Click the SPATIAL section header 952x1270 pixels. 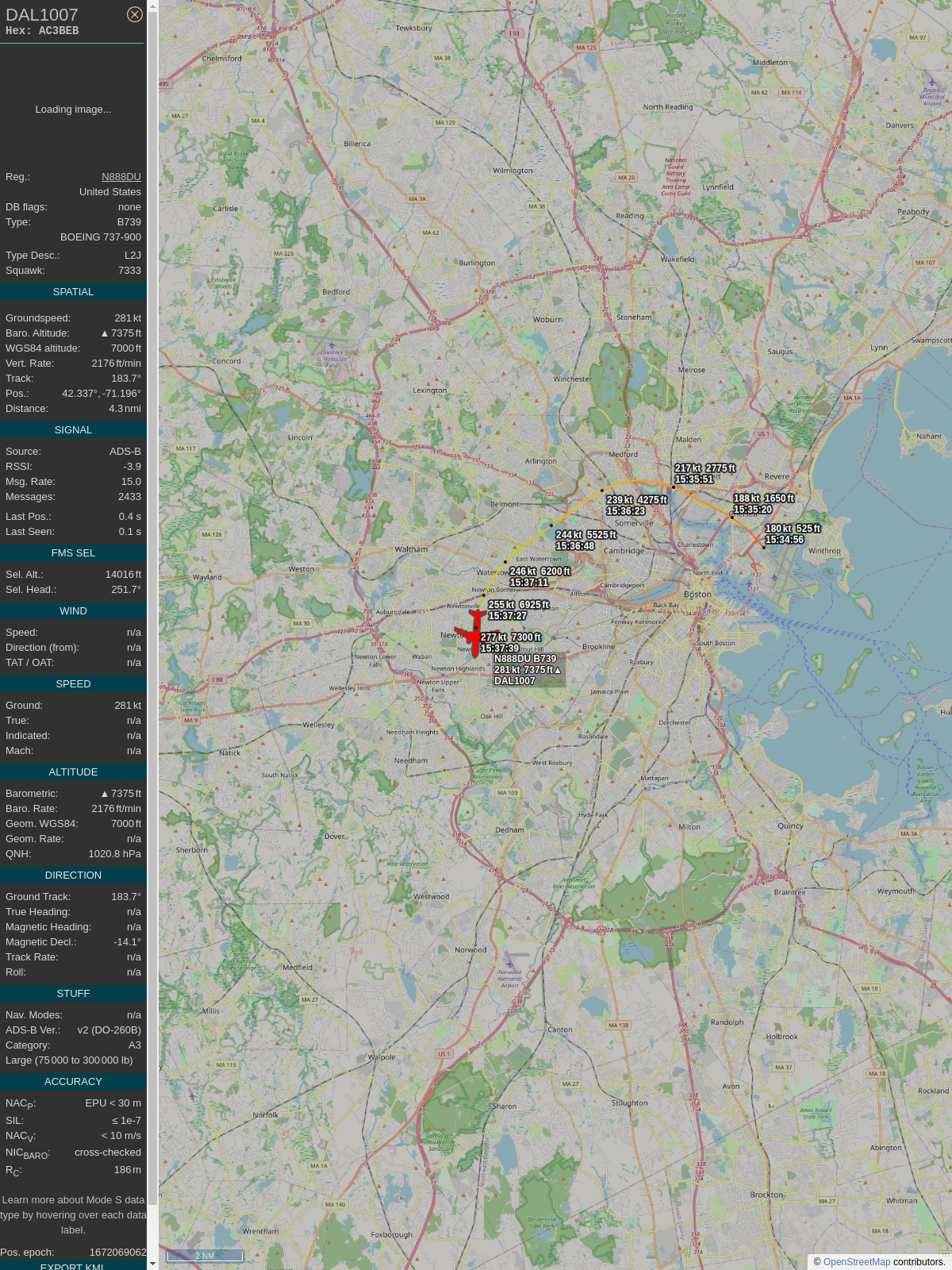pyautogui.click(x=73, y=292)
